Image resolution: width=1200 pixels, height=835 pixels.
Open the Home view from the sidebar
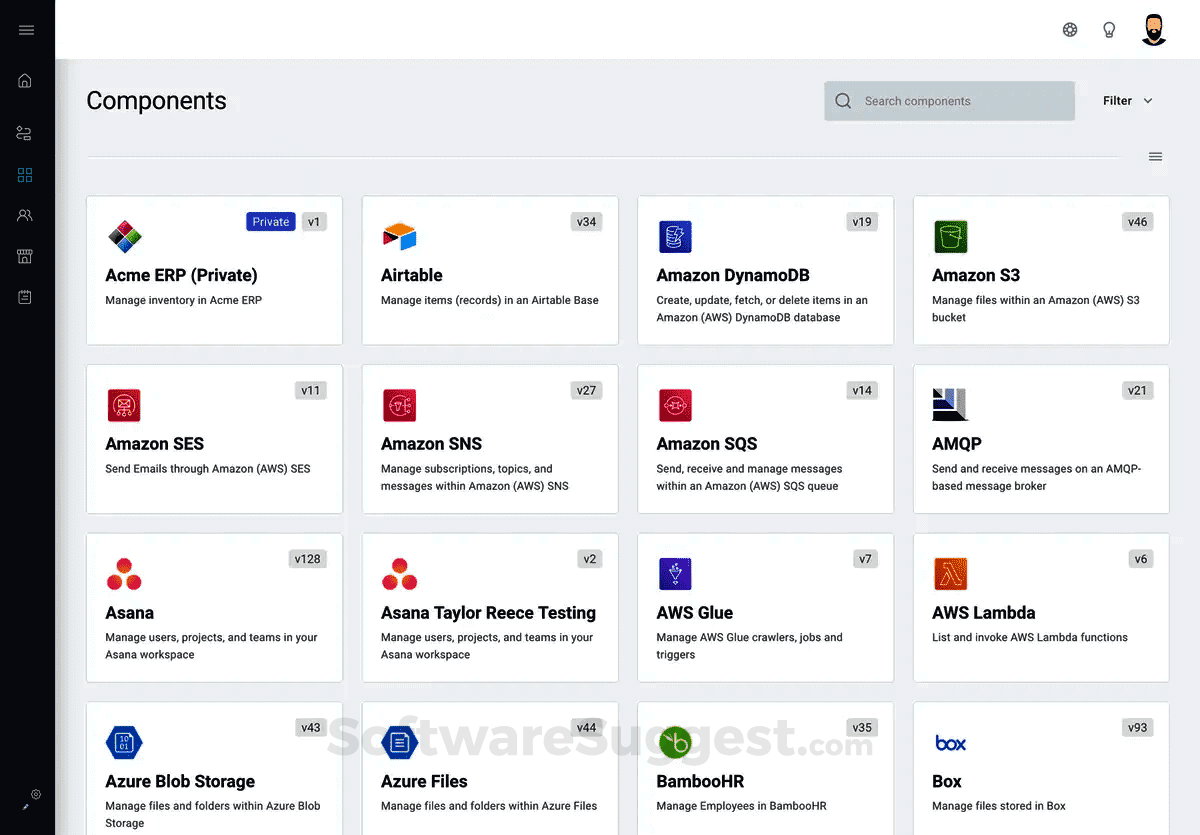26,80
